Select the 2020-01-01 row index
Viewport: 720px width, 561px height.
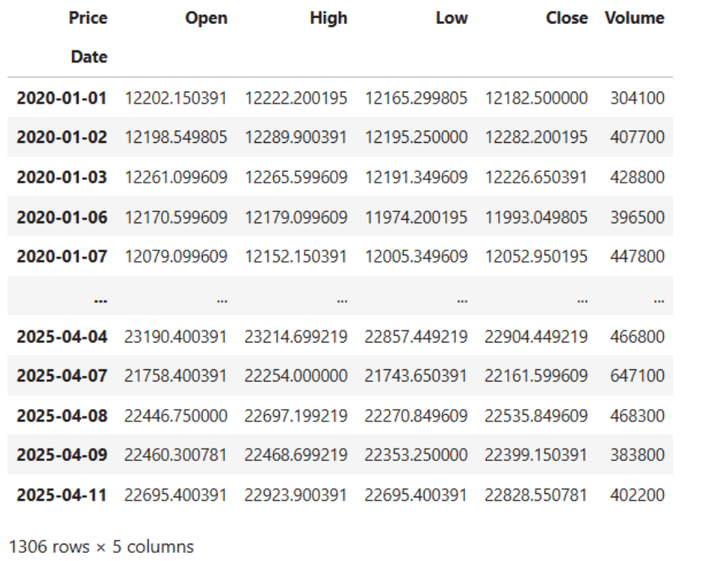[62, 98]
